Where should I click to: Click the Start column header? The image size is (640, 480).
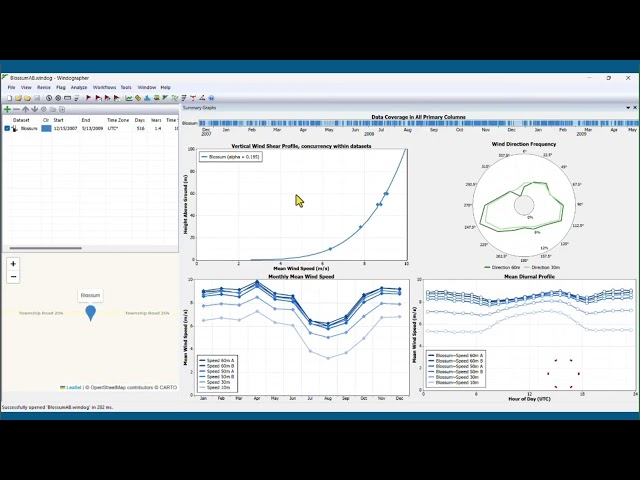point(58,120)
